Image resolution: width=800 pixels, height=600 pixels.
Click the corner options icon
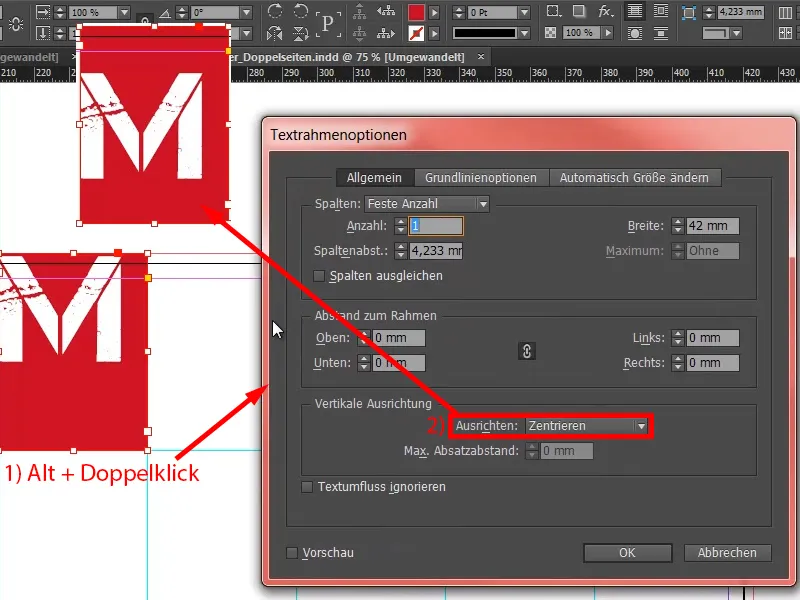tap(689, 12)
